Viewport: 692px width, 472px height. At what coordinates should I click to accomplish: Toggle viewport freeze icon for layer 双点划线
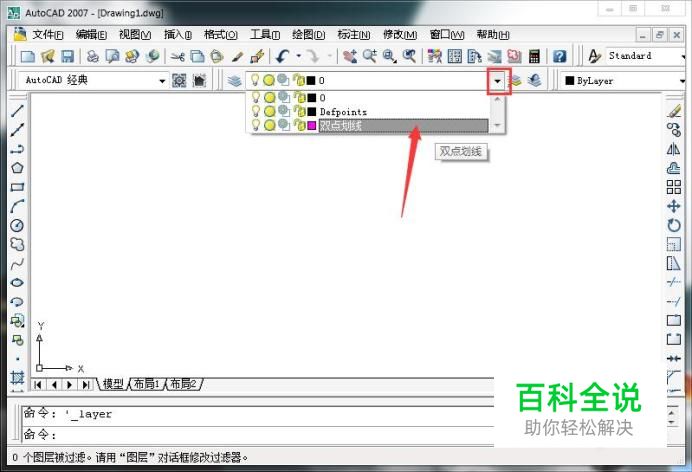pyautogui.click(x=283, y=126)
